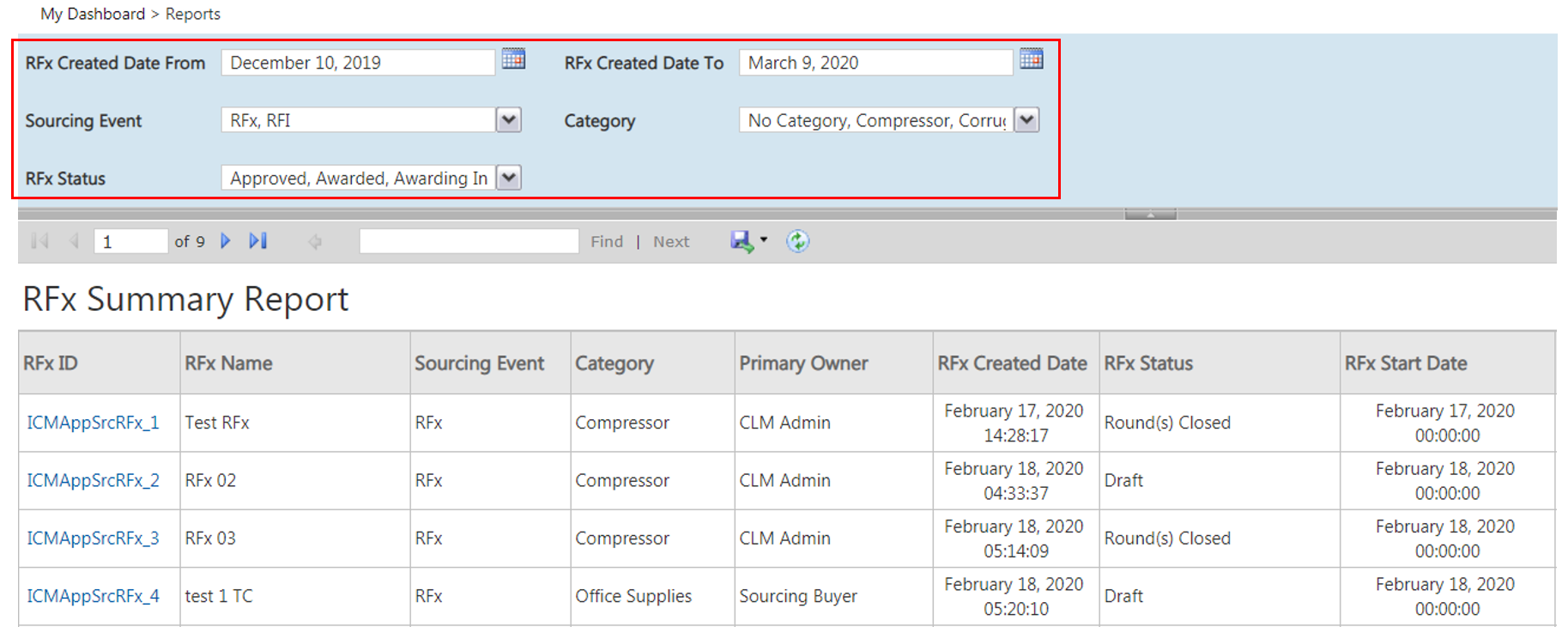Image resolution: width=1568 pixels, height=627 pixels.
Task: Click the export report save icon
Action: tap(742, 241)
